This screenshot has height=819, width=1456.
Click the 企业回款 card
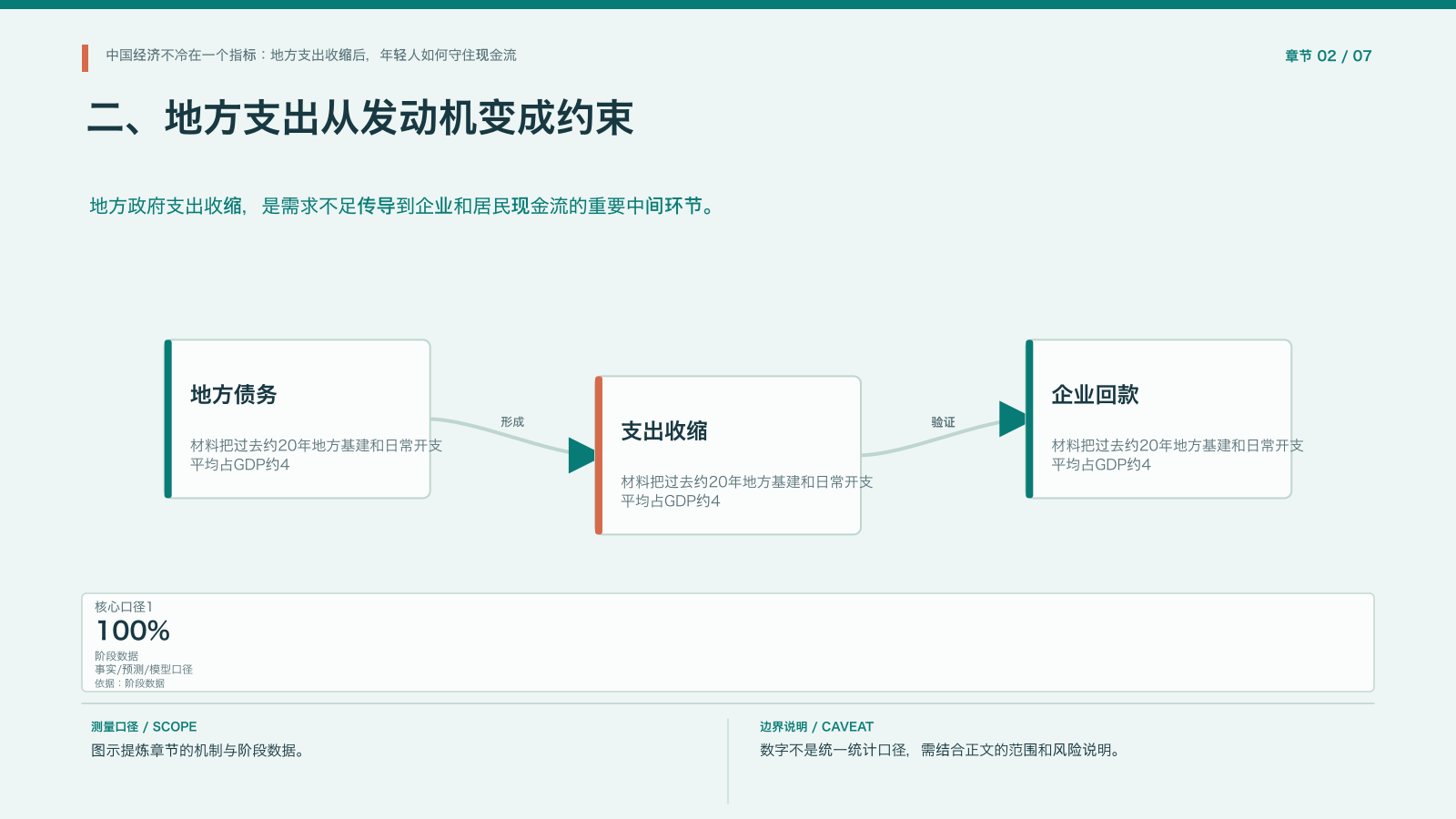click(x=1158, y=419)
